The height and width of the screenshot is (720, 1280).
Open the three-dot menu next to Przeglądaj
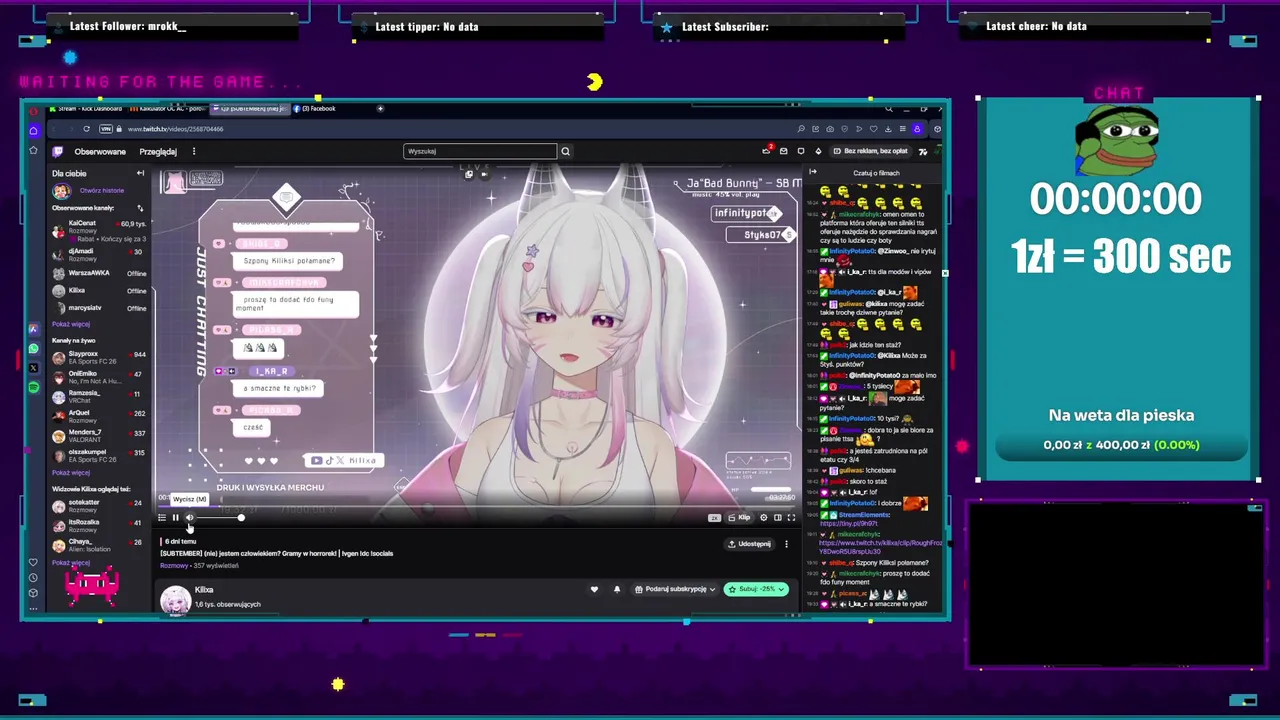coord(194,152)
